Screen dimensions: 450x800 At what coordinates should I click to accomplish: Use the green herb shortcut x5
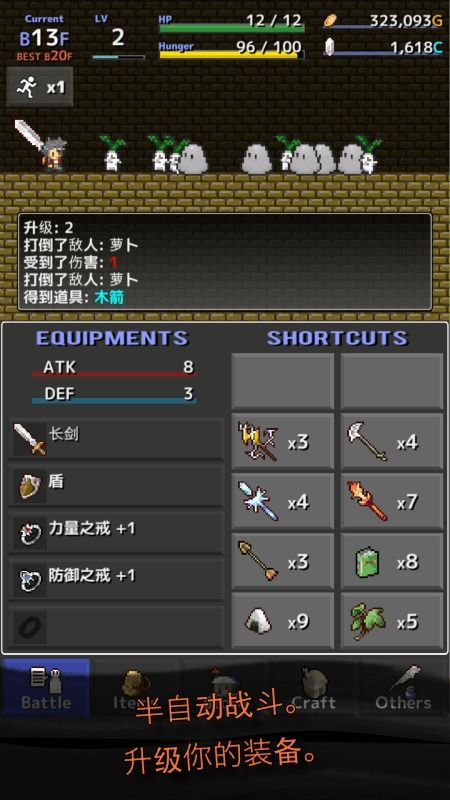(392, 621)
